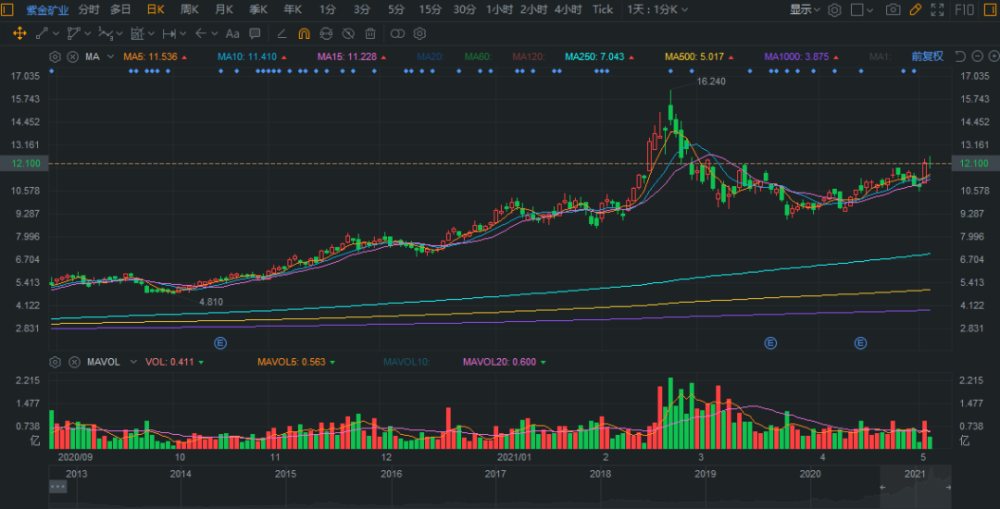Click the 前复权 adjustment button

927,57
